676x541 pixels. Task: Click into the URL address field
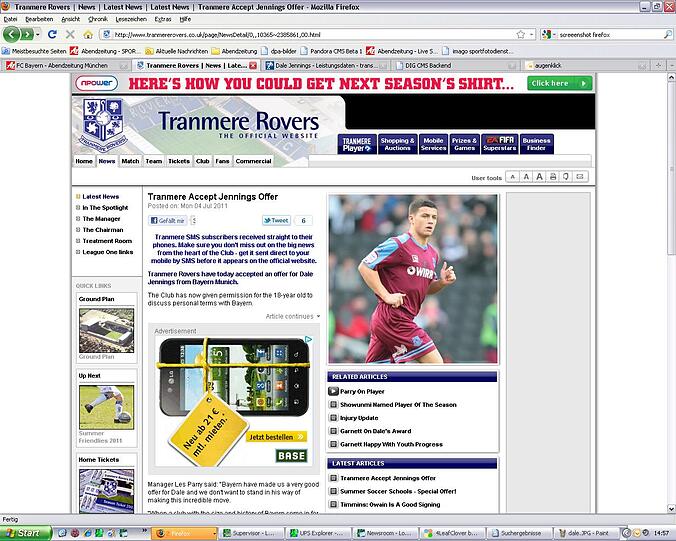coord(312,34)
